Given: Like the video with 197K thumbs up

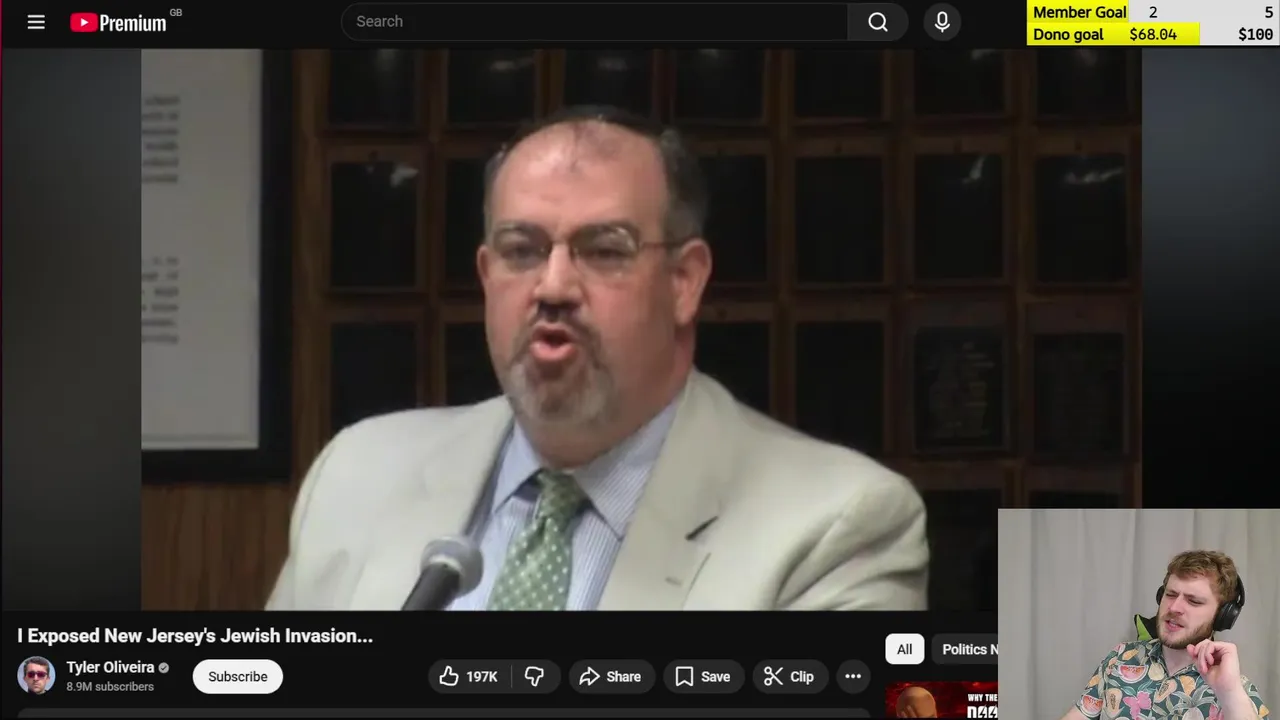Looking at the screenshot, I should [x=468, y=677].
